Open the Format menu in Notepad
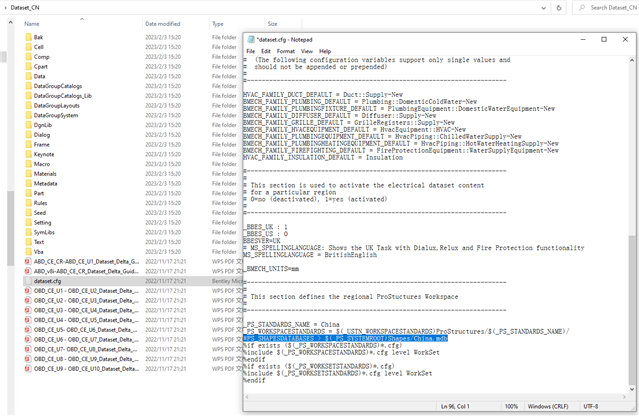639x416 pixels. point(286,51)
